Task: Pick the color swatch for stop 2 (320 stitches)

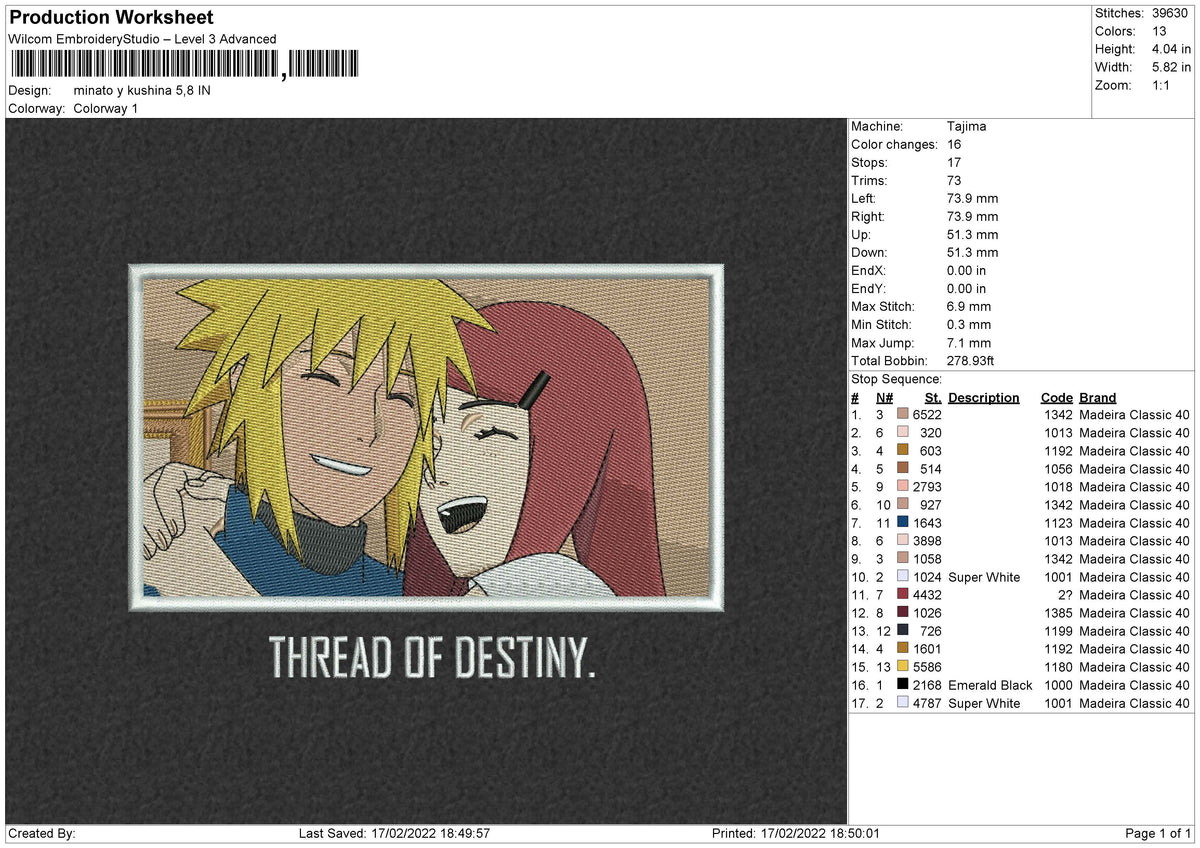Action: (903, 432)
